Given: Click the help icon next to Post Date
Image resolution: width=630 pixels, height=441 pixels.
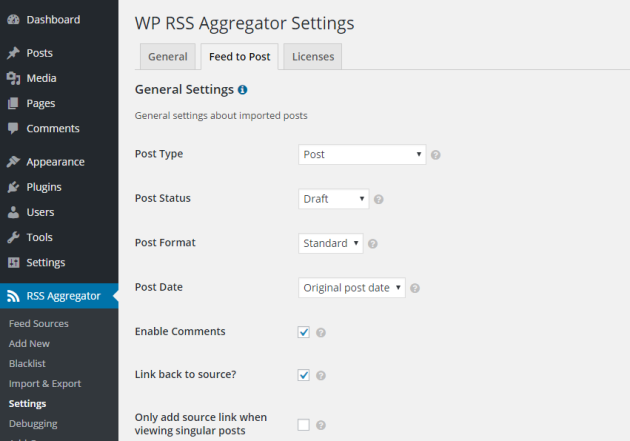Looking at the screenshot, I should tap(415, 288).
